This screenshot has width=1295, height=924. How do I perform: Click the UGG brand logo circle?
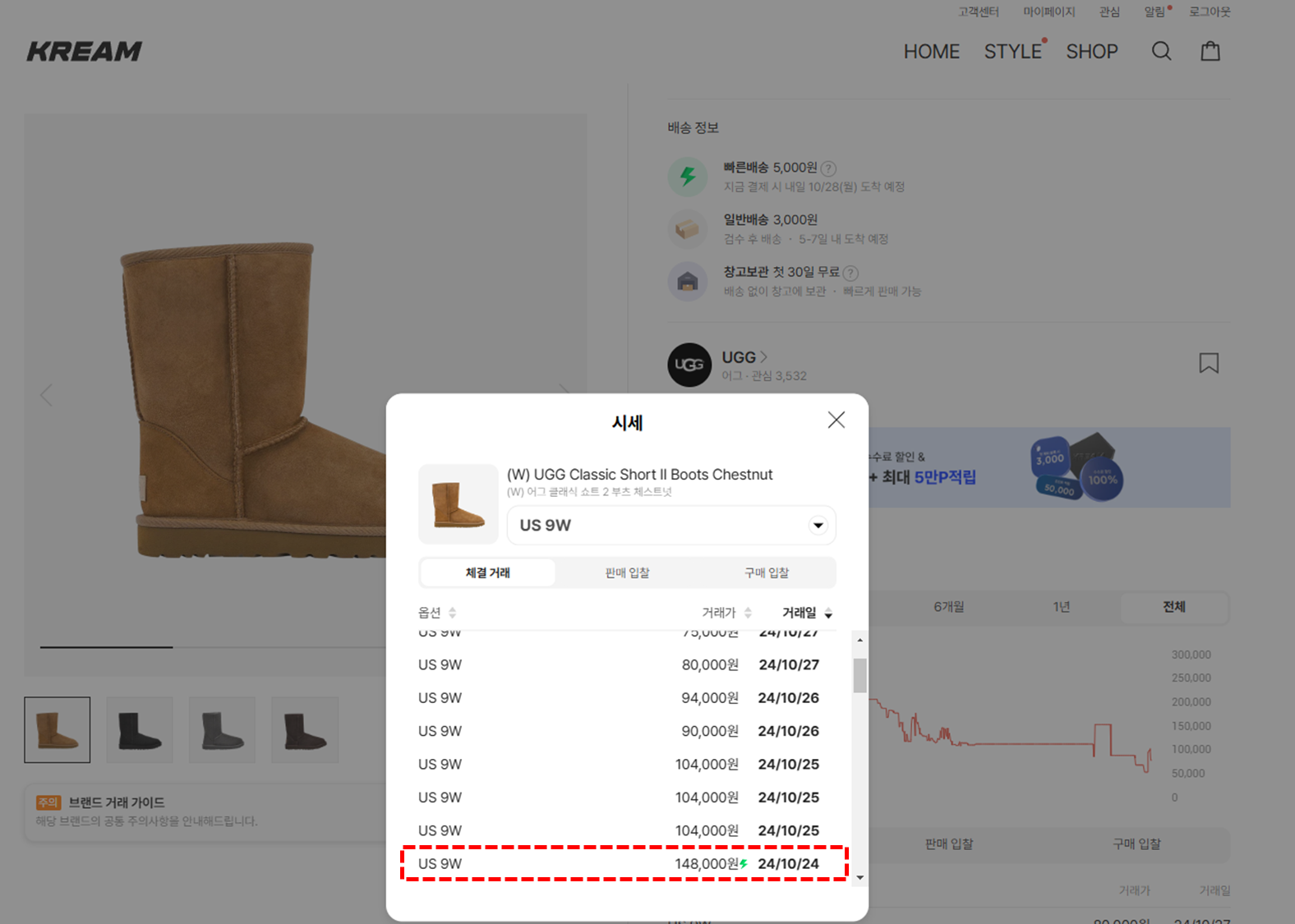tap(689, 365)
